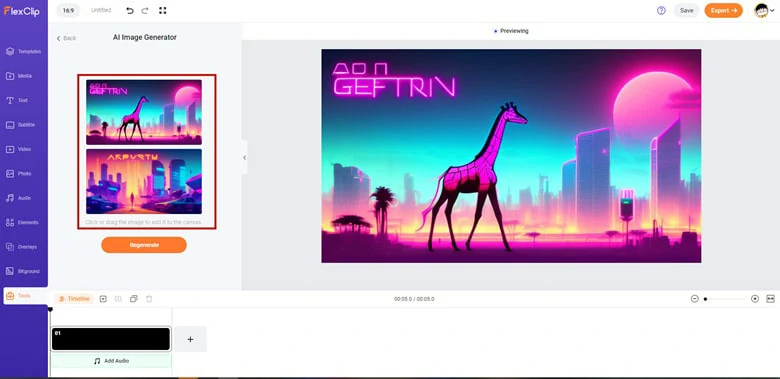Image resolution: width=780 pixels, height=379 pixels.
Task: Click the orange Regenerate button
Action: coord(144,245)
